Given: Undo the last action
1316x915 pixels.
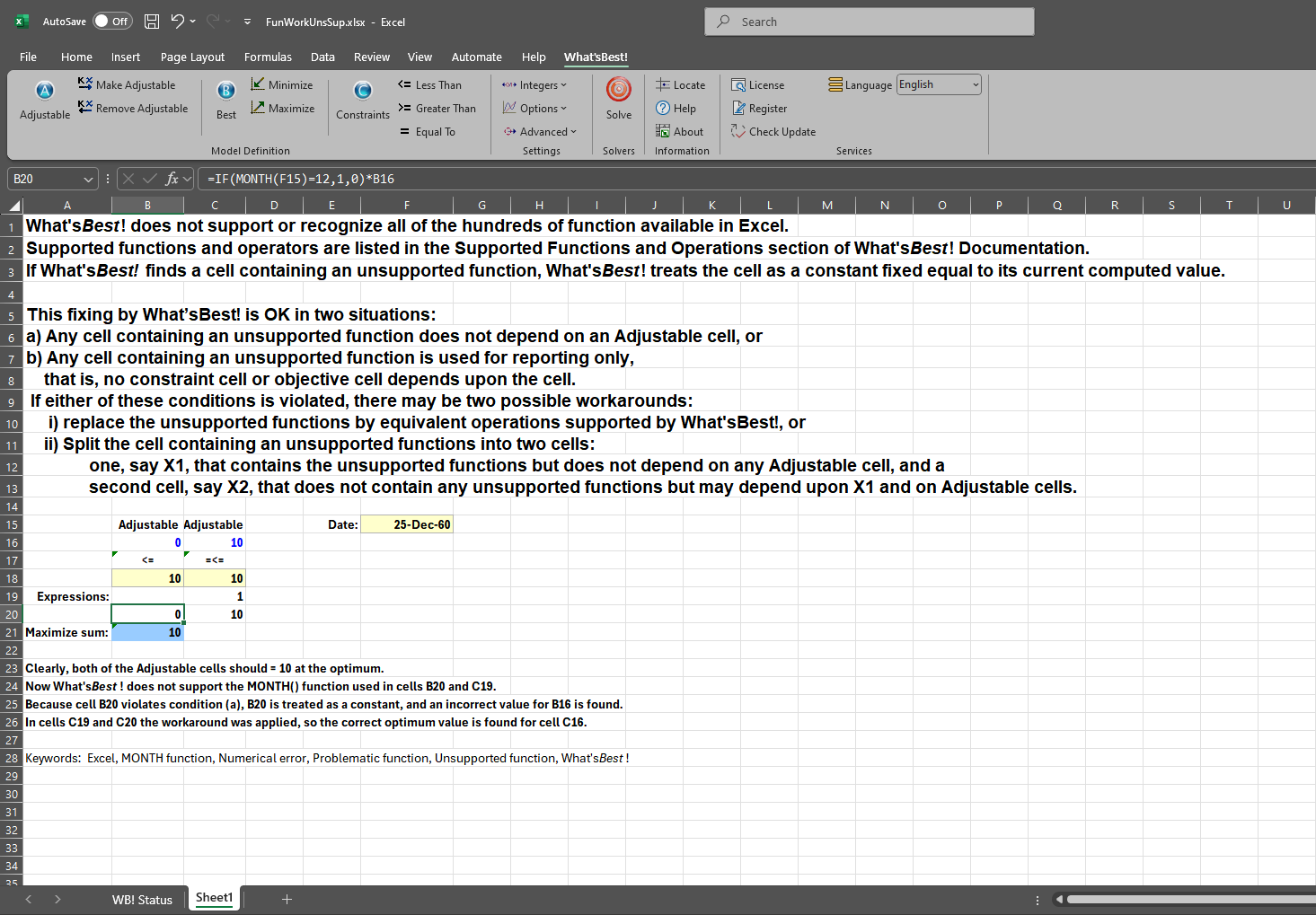Looking at the screenshot, I should tap(178, 22).
